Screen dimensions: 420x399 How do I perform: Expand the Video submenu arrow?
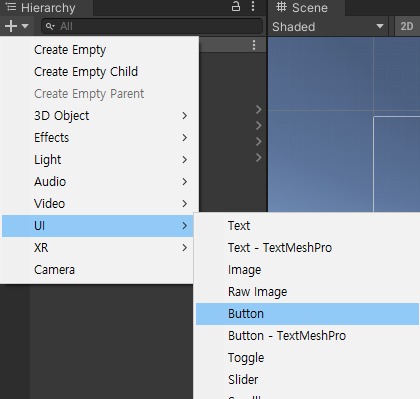[185, 204]
